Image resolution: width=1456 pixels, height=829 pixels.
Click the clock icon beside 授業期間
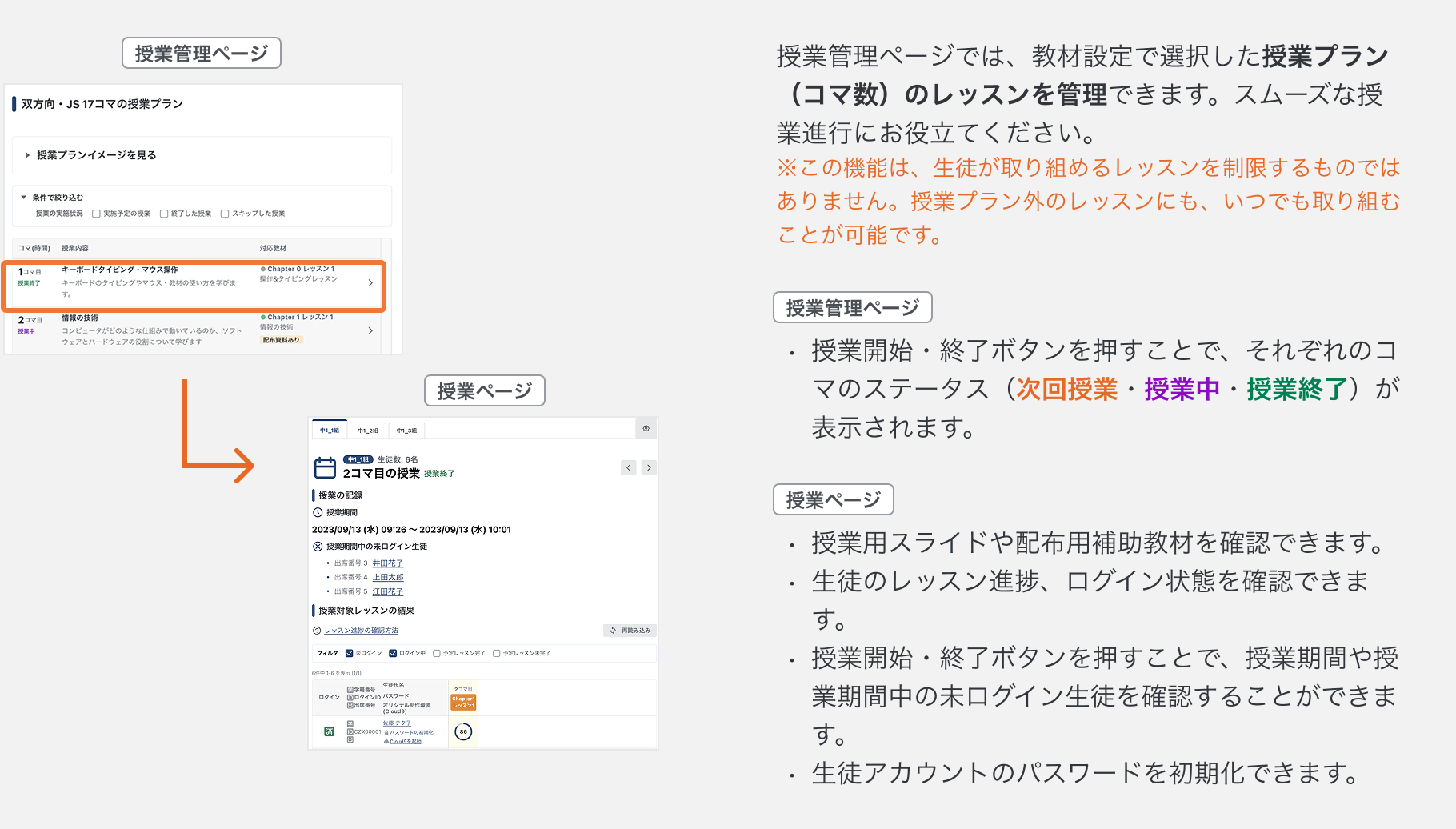click(316, 512)
